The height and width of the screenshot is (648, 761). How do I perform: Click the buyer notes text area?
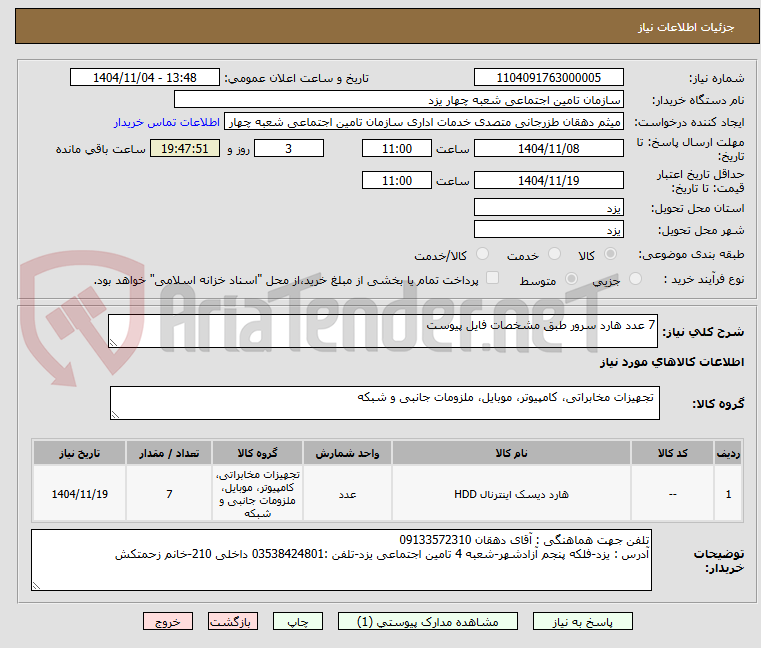click(x=341, y=560)
